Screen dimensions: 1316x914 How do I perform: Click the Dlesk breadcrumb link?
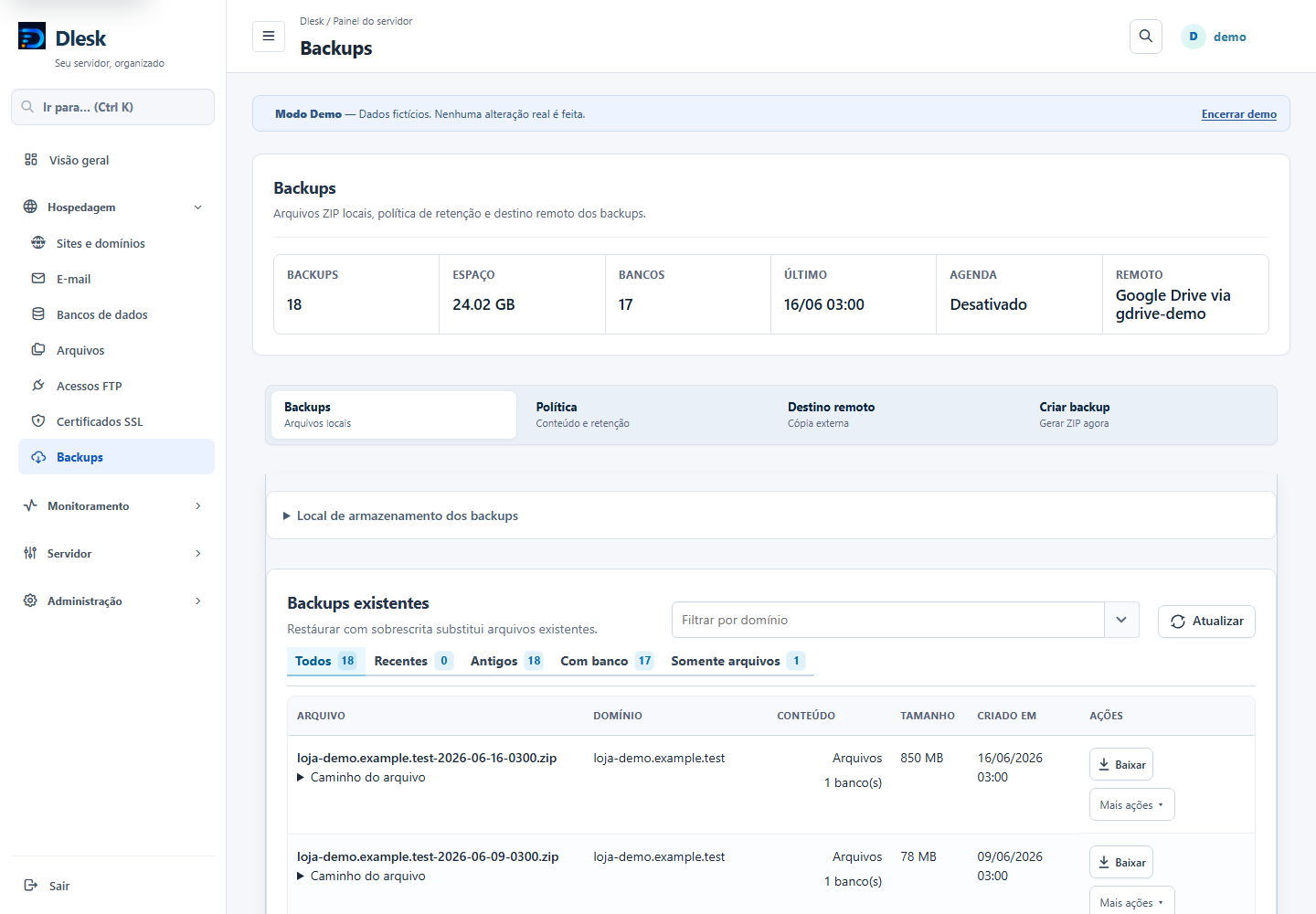pyautogui.click(x=312, y=21)
